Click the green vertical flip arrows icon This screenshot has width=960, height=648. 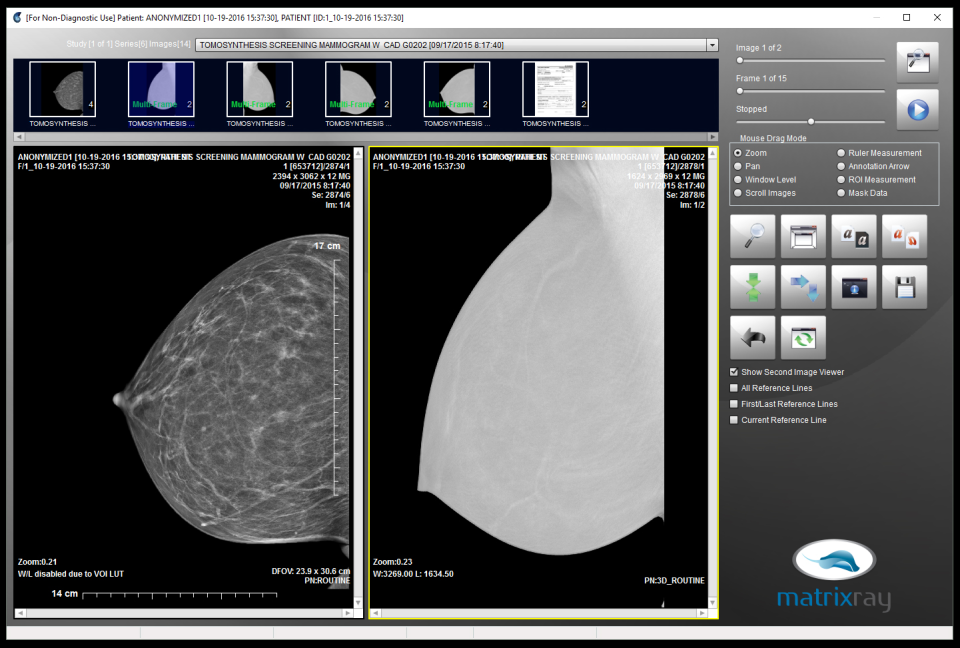752,287
